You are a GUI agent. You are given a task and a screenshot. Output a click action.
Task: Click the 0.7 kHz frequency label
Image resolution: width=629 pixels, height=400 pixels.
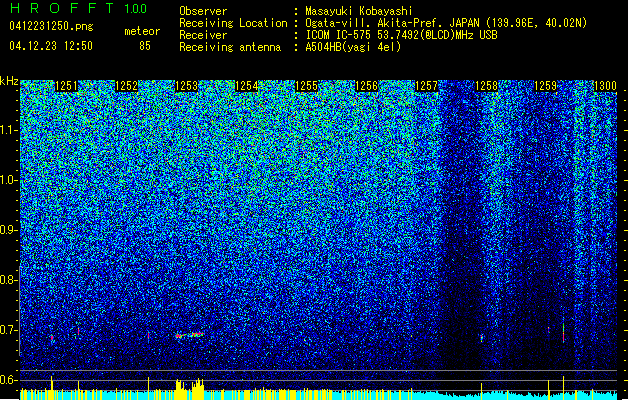[x=8, y=330]
